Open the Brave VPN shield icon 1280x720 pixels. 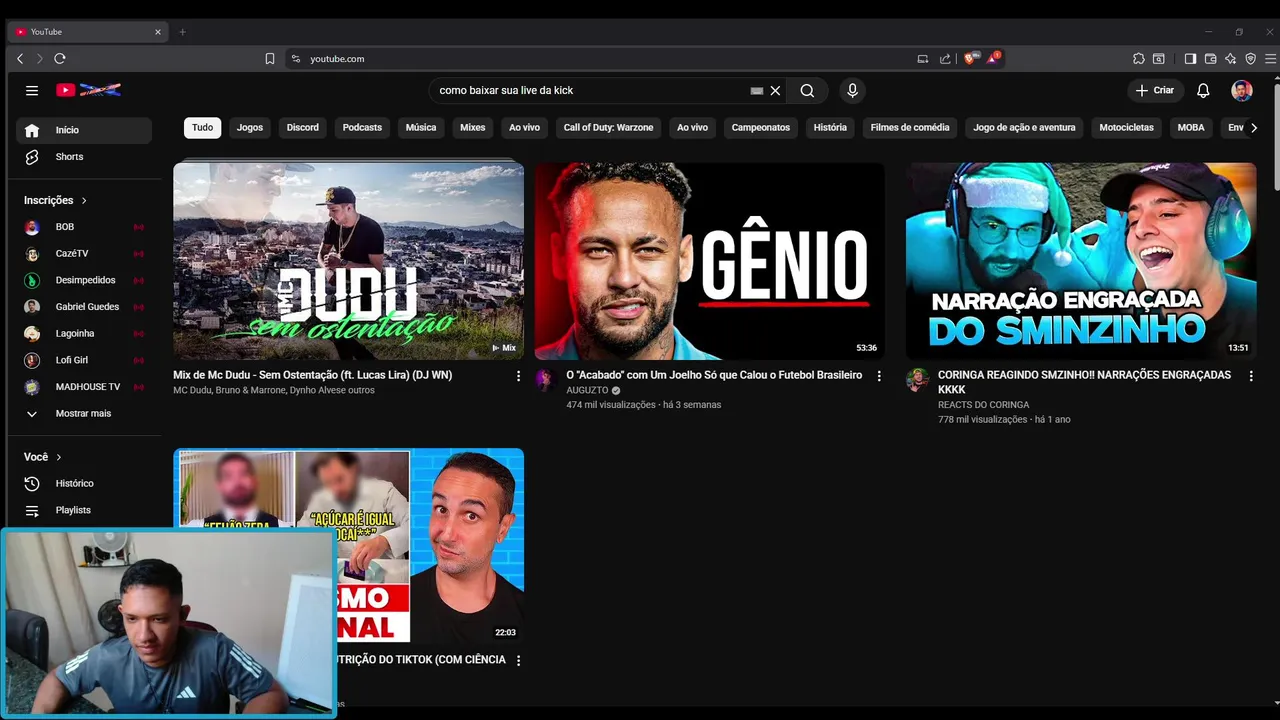[1250, 59]
